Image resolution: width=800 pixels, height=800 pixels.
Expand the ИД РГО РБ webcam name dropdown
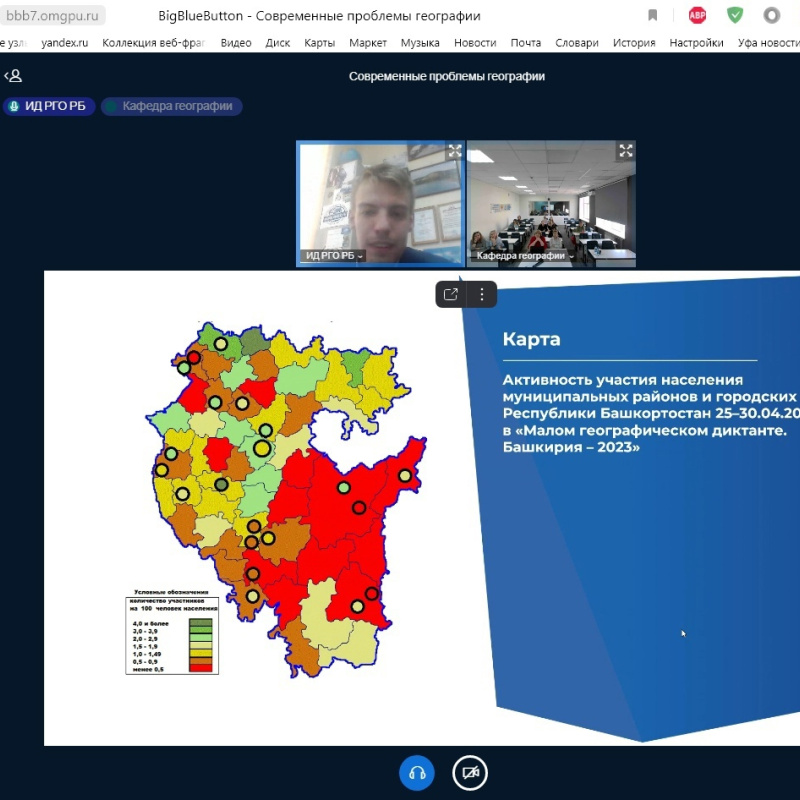point(335,256)
